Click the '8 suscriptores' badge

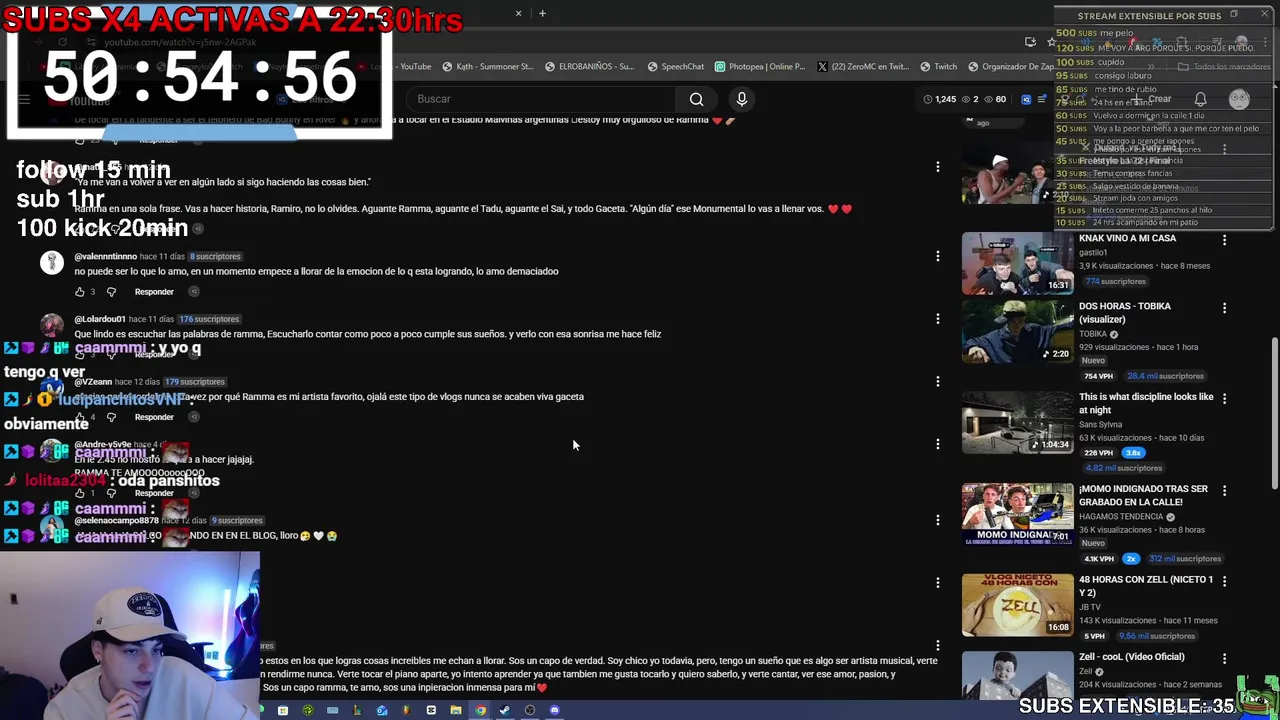[215, 257]
